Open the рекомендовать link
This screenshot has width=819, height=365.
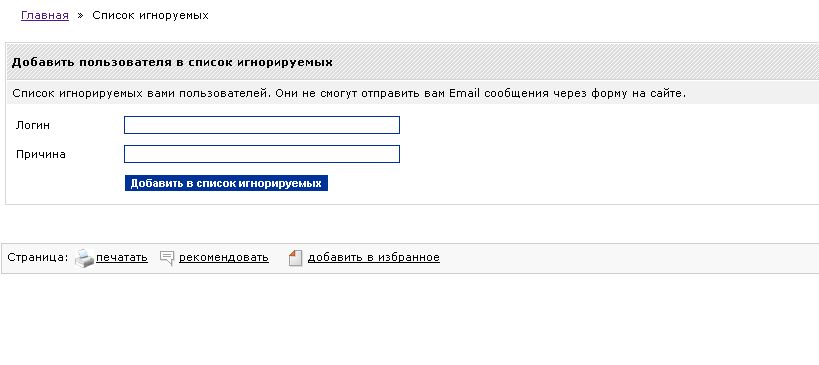point(224,257)
